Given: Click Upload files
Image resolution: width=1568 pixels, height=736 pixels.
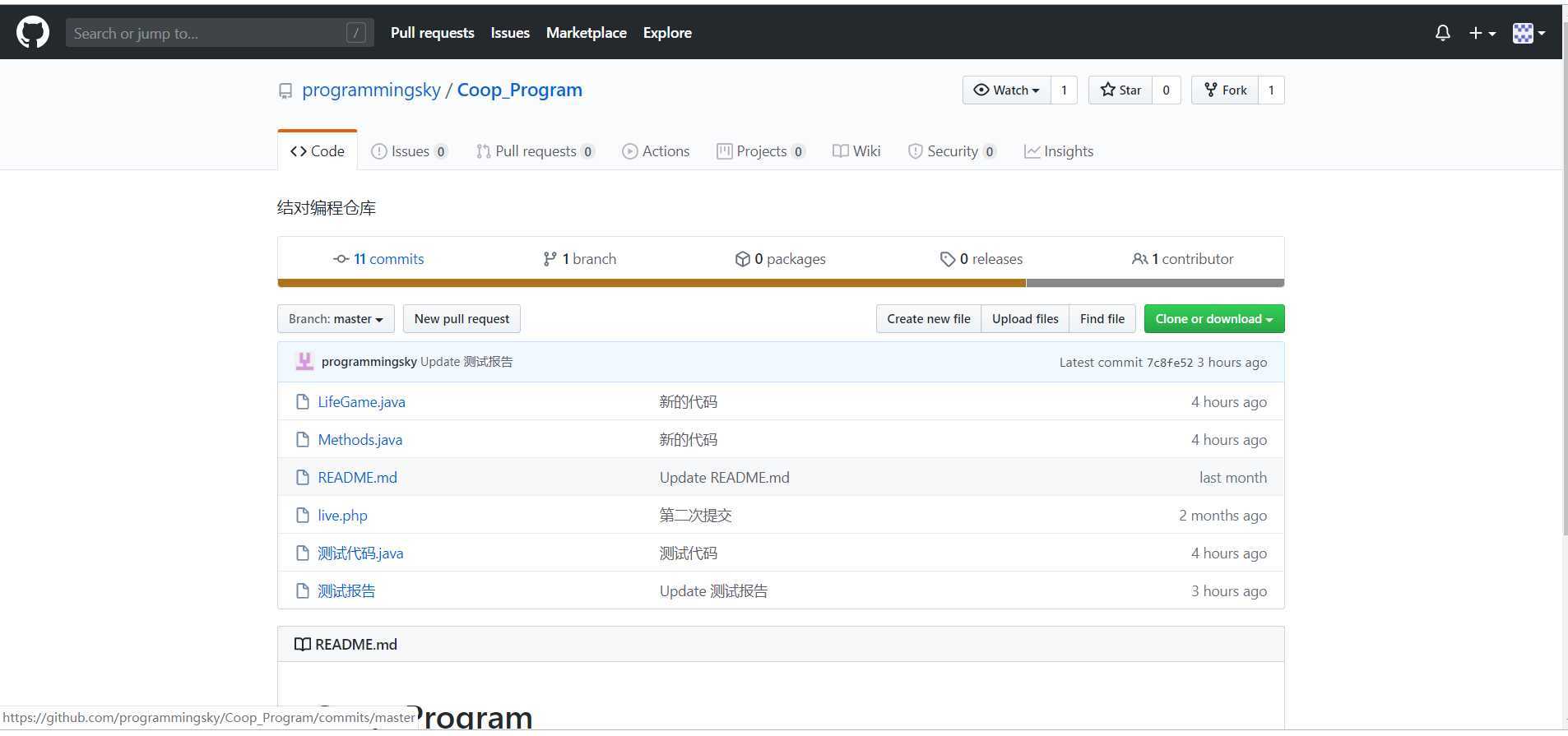Looking at the screenshot, I should (x=1025, y=319).
